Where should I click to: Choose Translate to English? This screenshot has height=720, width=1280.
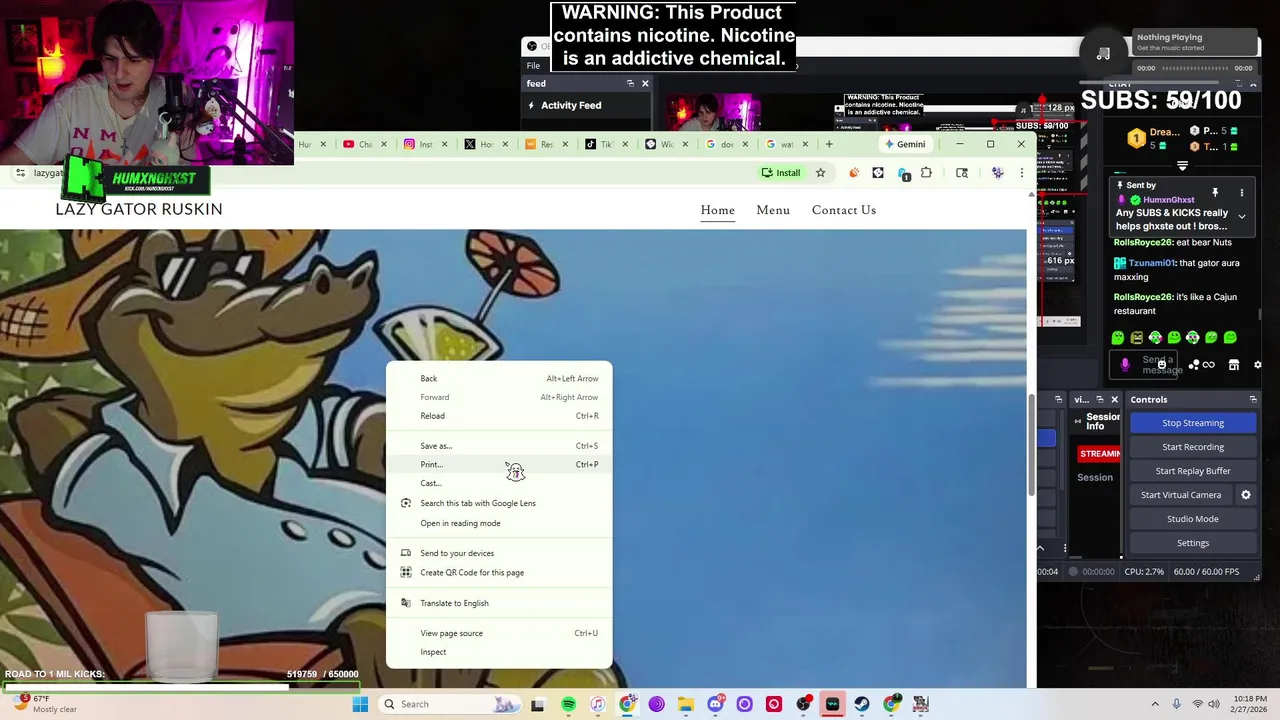(499, 603)
